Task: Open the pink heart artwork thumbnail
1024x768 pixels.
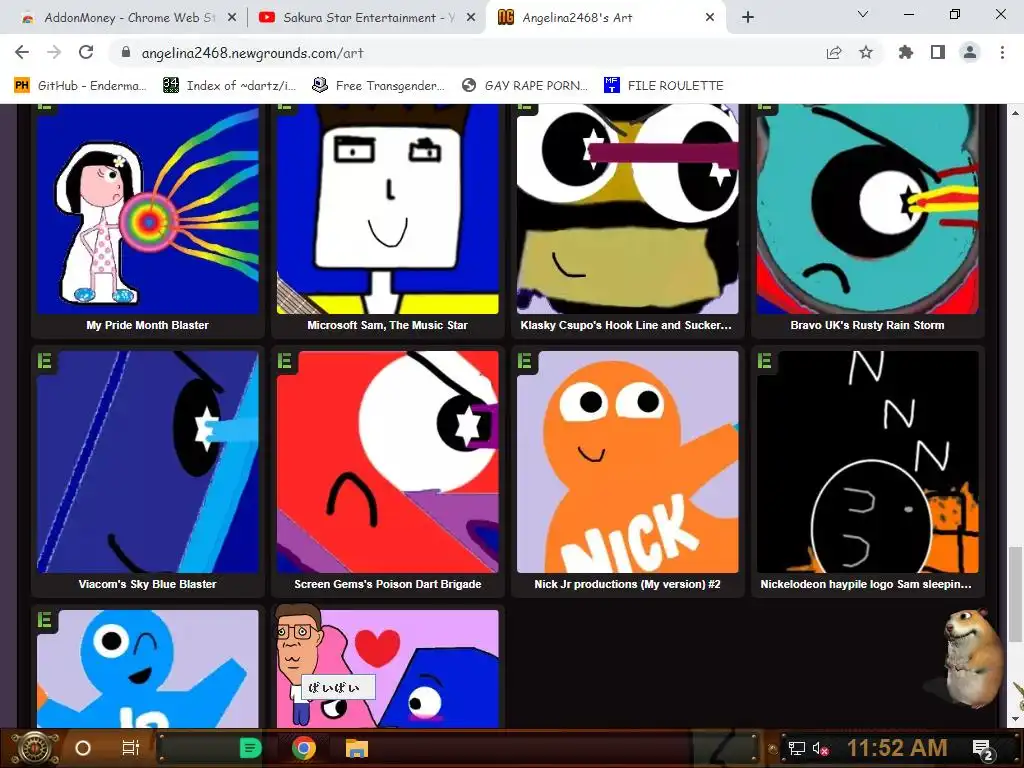Action: (x=387, y=669)
